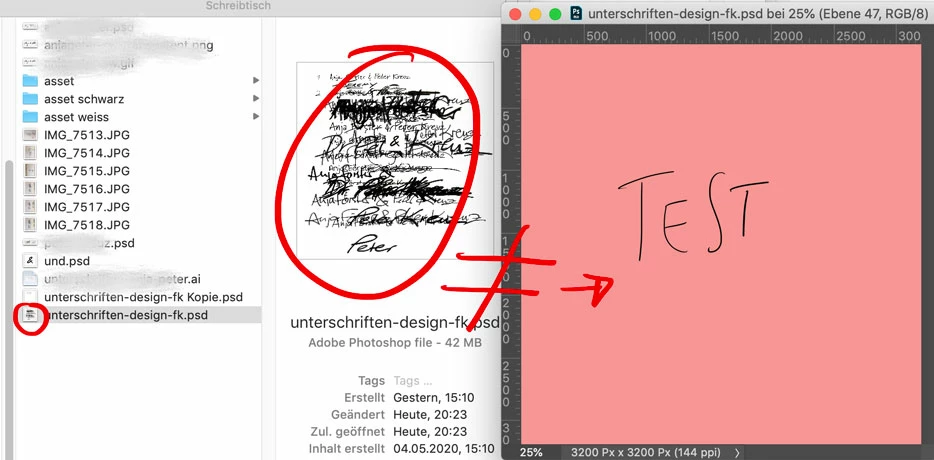Click the Photoshop document icon in title bar
Screen dimensions: 934x460
(576, 13)
